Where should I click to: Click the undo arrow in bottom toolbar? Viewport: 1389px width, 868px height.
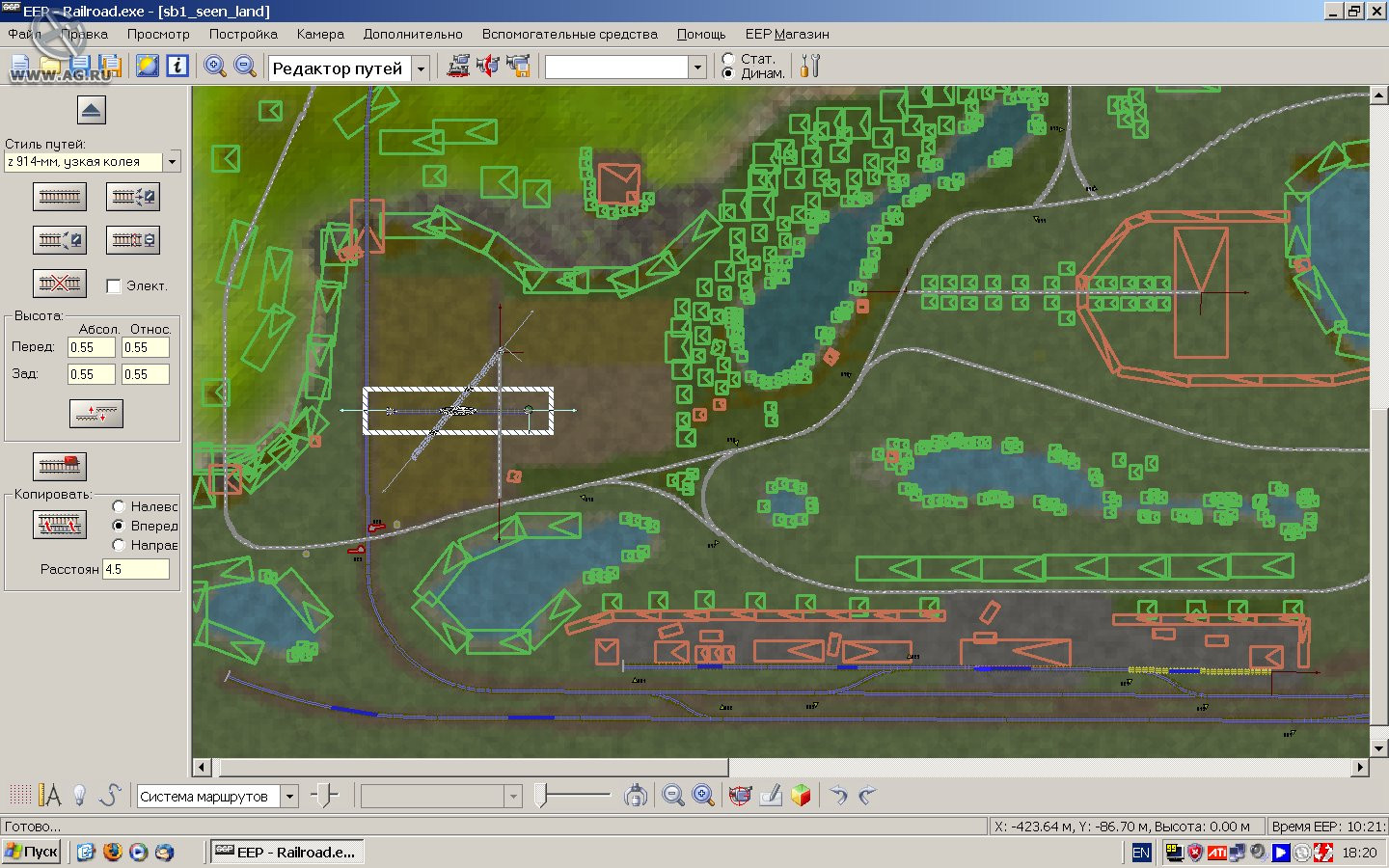pos(838,796)
